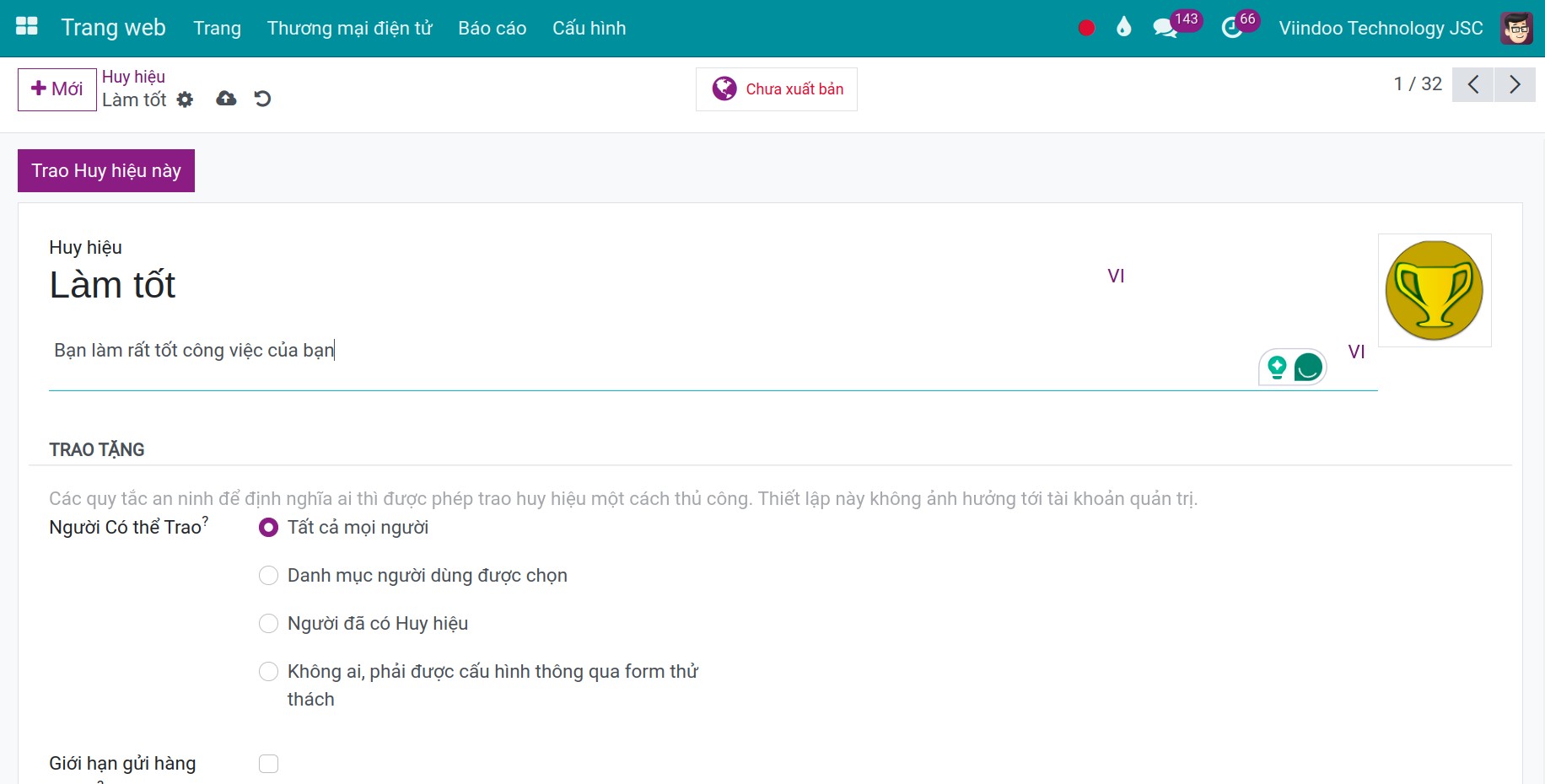Open the apps grid home menu
Screen dimensions: 1545x784
[27, 27]
